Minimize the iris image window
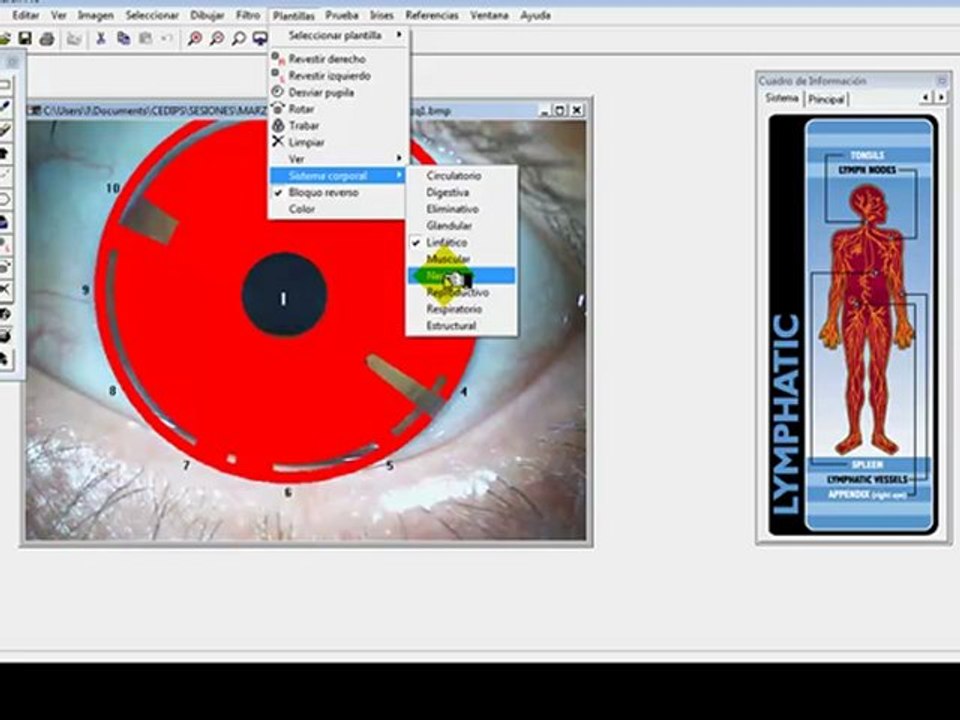The image size is (960, 720). point(544,111)
